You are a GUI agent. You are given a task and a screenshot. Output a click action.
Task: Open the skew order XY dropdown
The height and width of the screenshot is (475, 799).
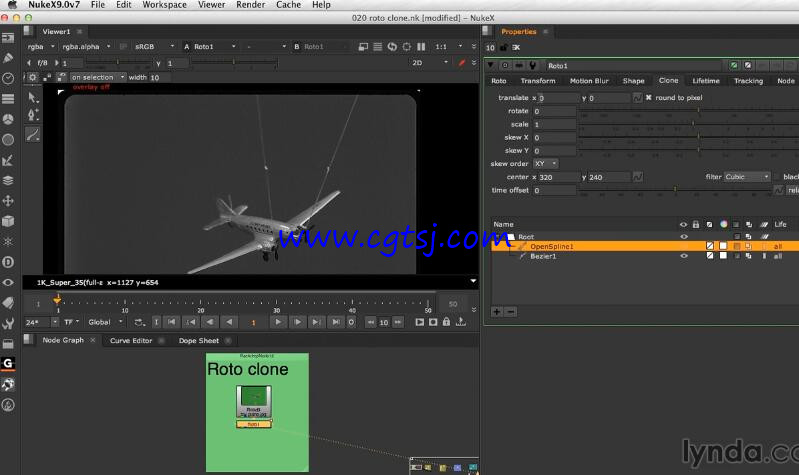pos(545,164)
